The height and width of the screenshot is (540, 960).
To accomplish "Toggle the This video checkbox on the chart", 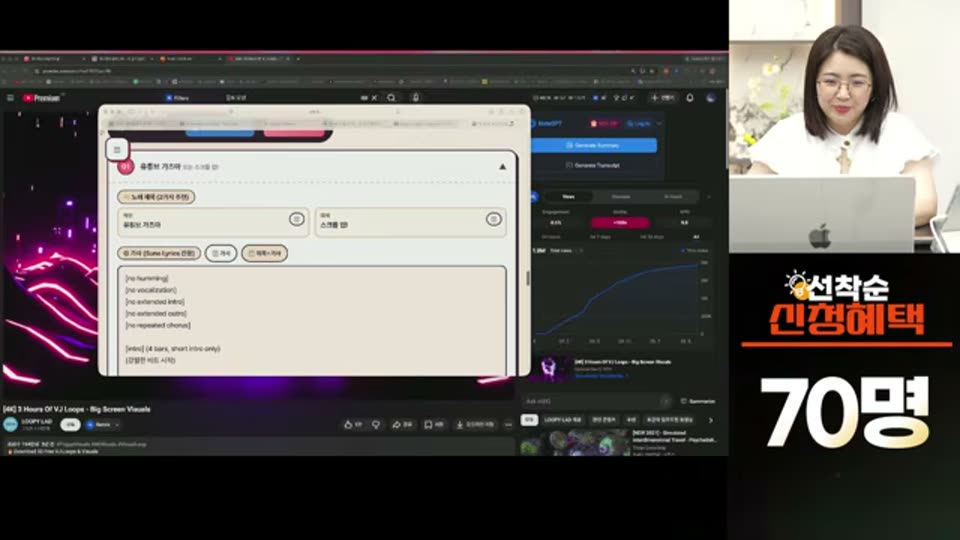I will click(694, 250).
